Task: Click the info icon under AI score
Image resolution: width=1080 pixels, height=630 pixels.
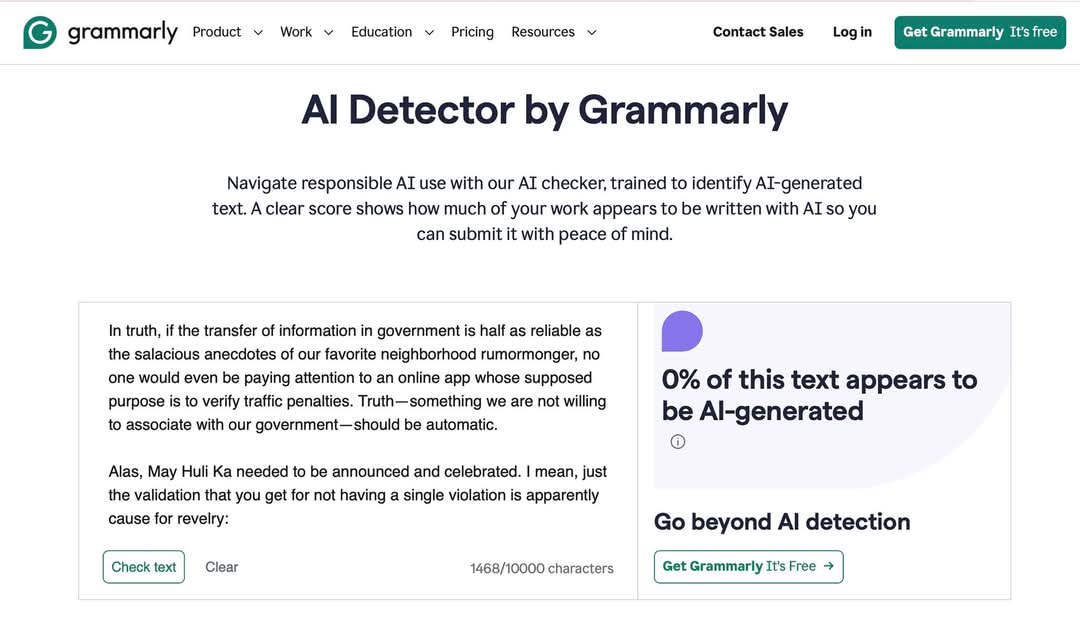Action: pyautogui.click(x=678, y=441)
